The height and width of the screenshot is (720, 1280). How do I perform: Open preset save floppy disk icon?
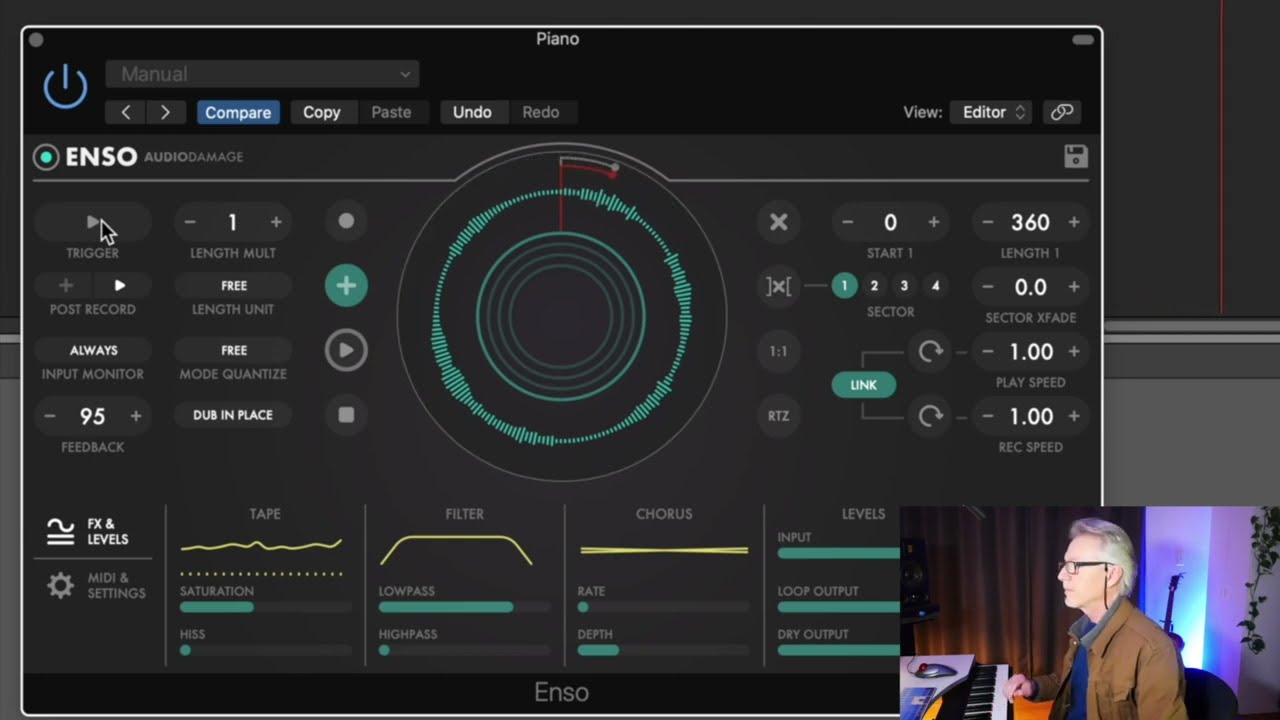[x=1076, y=156]
